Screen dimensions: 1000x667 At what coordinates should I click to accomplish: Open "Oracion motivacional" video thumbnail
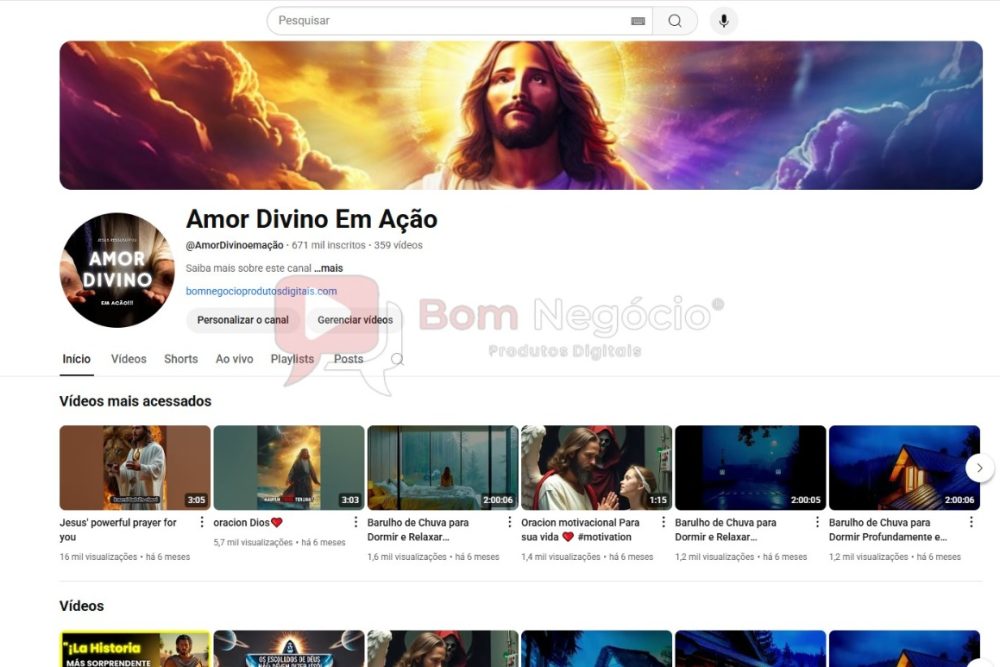click(x=596, y=467)
